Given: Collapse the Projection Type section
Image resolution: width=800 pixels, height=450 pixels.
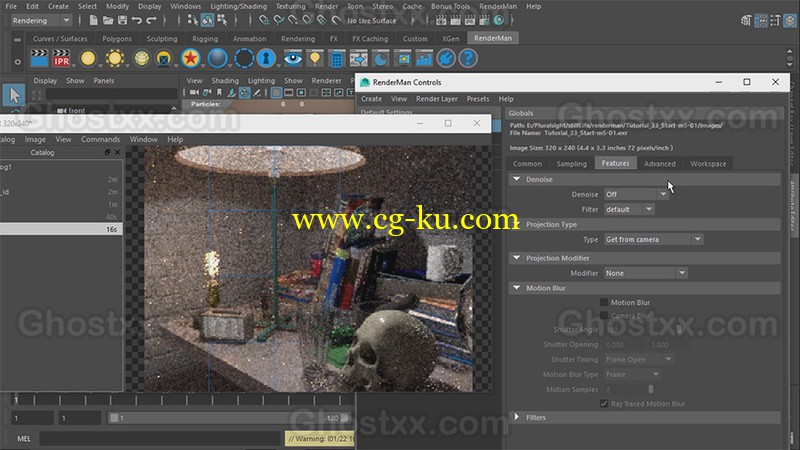Looking at the screenshot, I should click(x=517, y=224).
